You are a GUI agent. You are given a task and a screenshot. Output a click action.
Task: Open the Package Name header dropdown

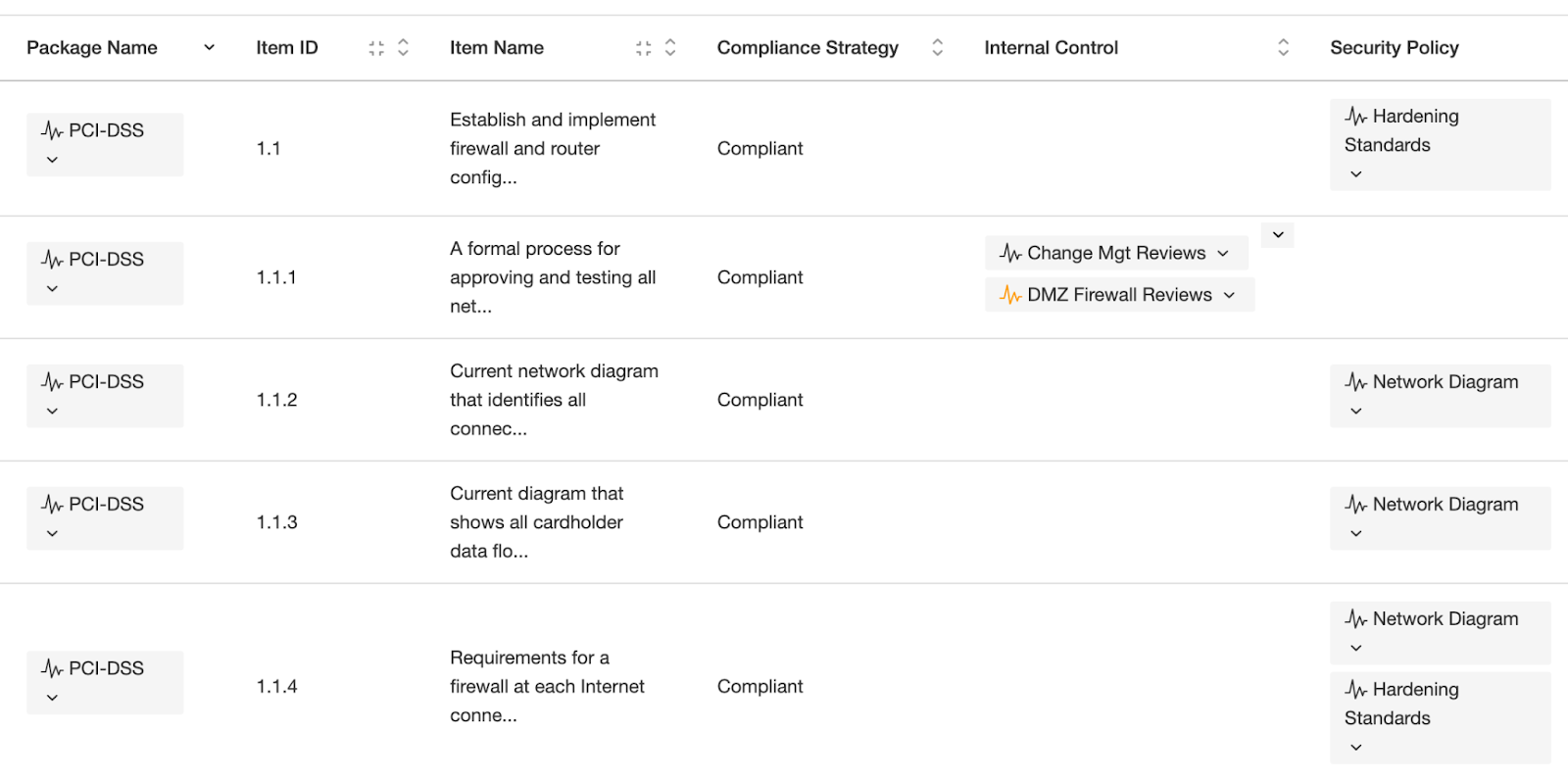coord(209,47)
